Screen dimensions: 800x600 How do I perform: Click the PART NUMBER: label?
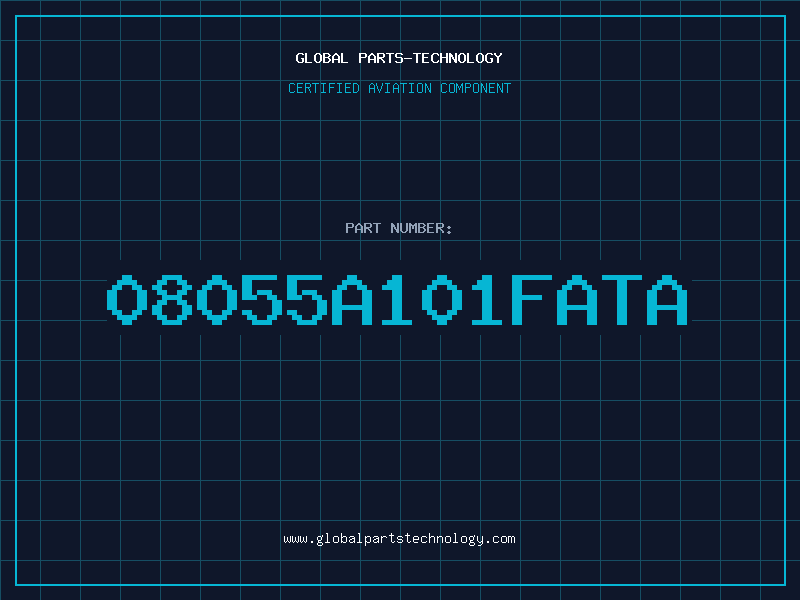(x=399, y=228)
